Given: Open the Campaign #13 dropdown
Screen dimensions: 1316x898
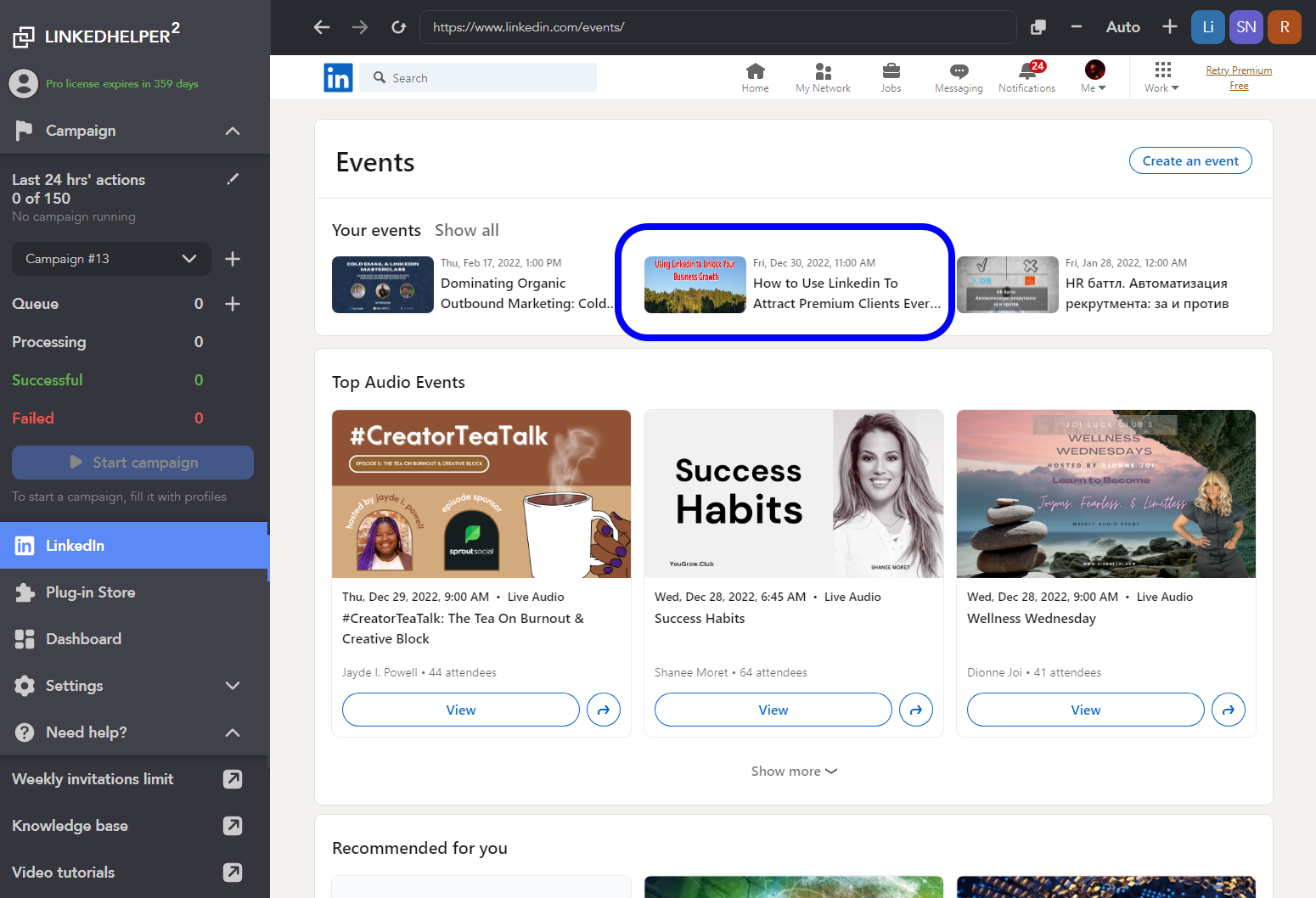Looking at the screenshot, I should click(111, 259).
